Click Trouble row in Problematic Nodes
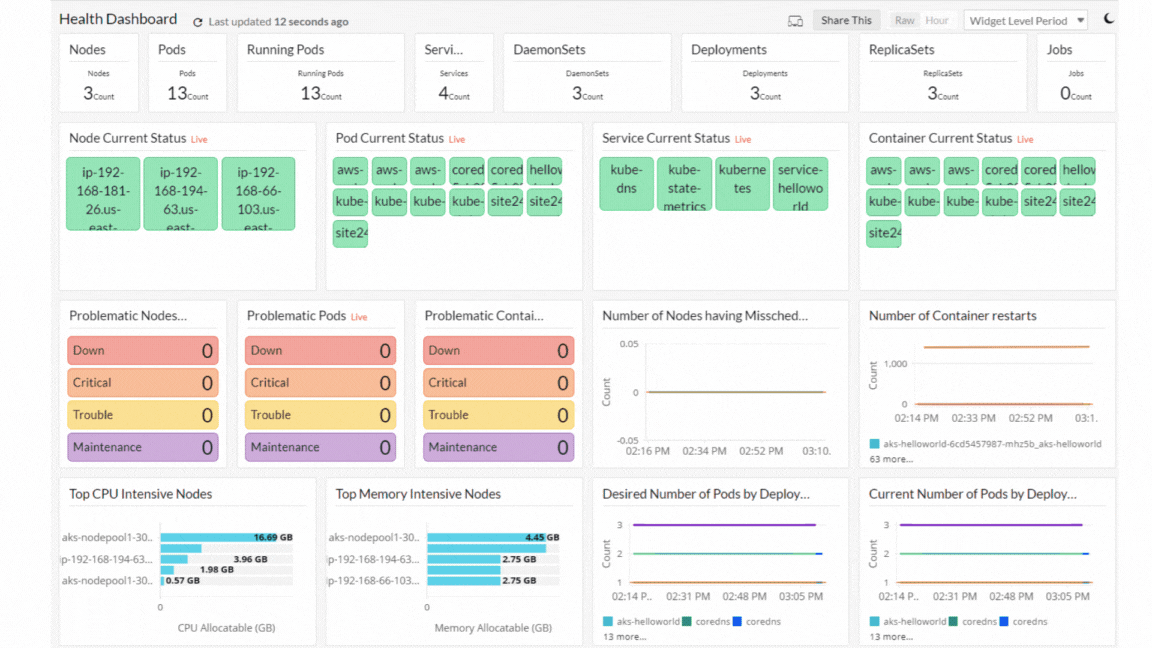 tap(143, 415)
